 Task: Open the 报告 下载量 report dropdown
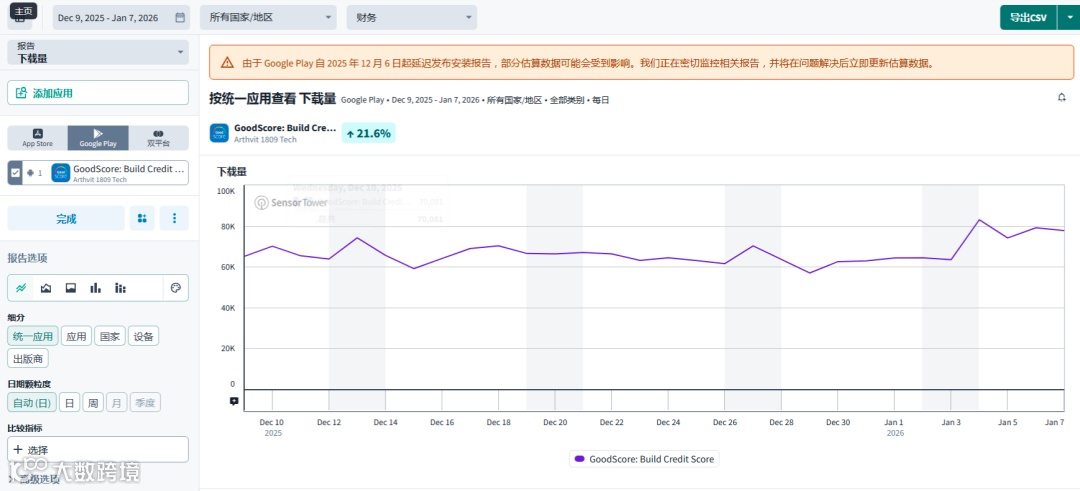(98, 52)
